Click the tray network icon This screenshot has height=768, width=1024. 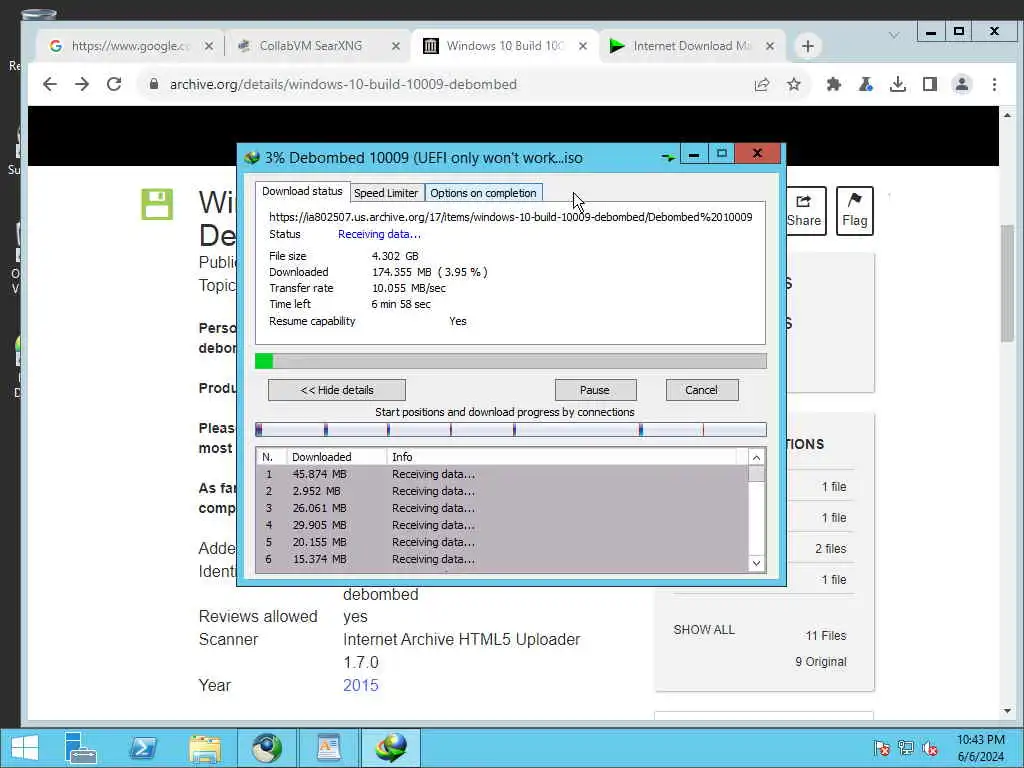point(906,748)
